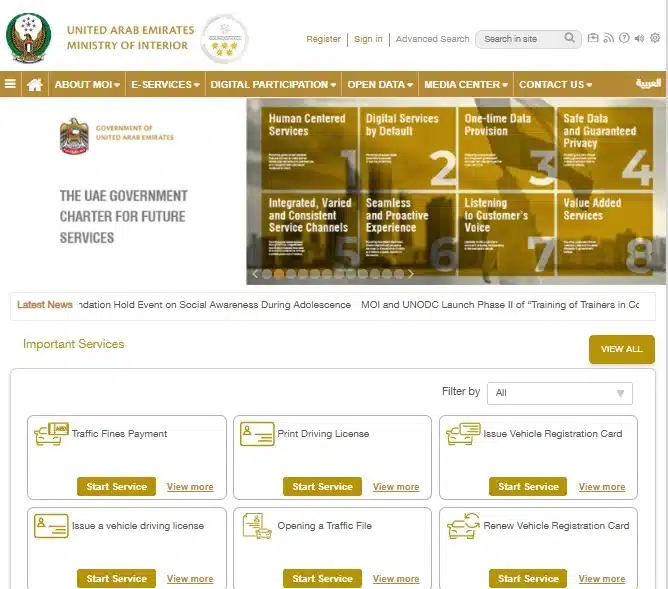Expand the E-SERVICES menu
The width and height of the screenshot is (668, 589).
[165, 85]
